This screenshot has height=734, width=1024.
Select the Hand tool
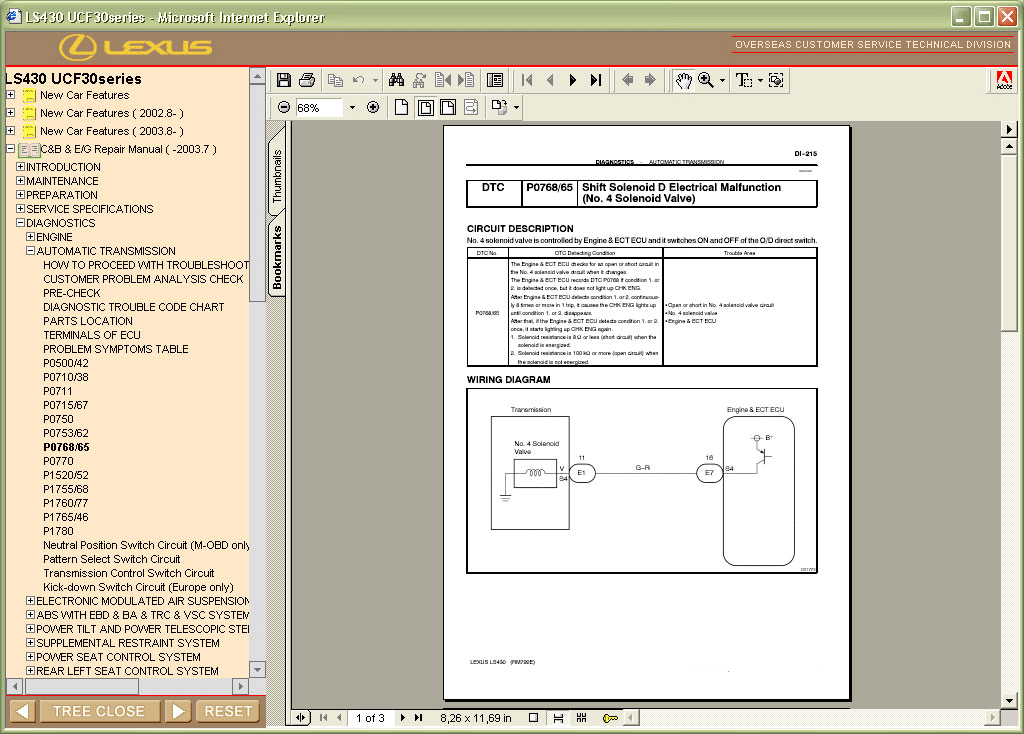[683, 80]
